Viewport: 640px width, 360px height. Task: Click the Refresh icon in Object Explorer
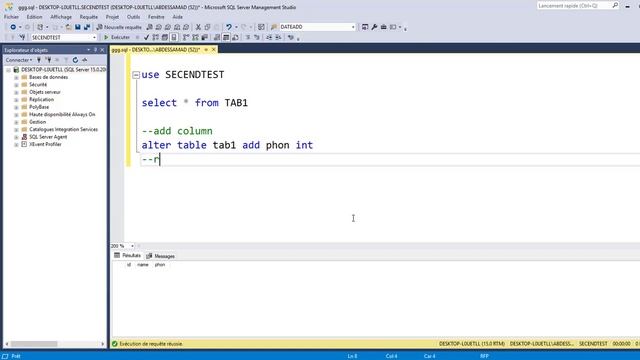pos(75,60)
